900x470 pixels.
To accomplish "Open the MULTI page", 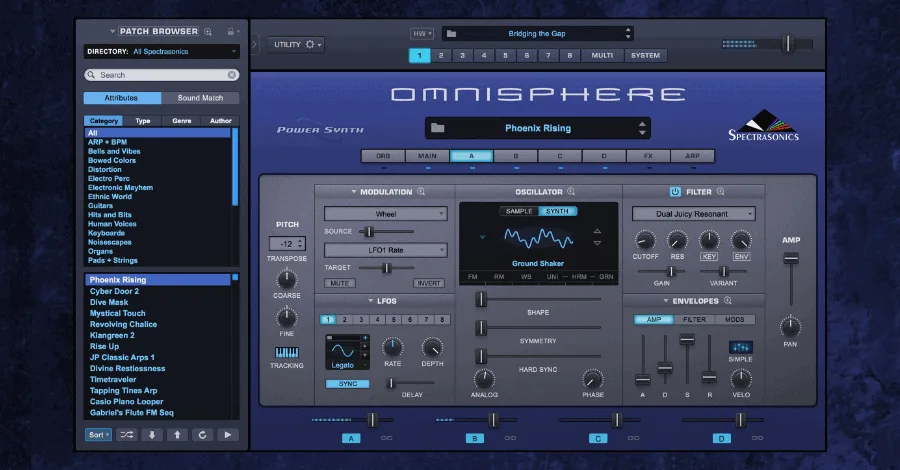I will (602, 56).
